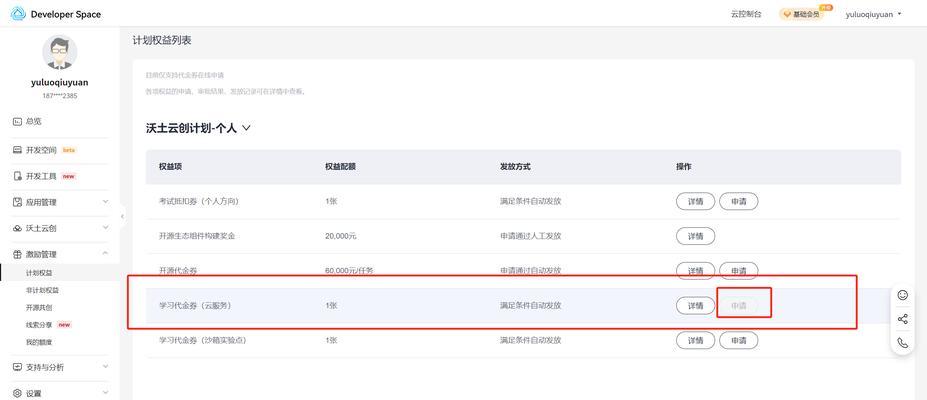Viewport: 927px width, 400px height.
Task: Click the user avatar picture
Action: point(60,52)
